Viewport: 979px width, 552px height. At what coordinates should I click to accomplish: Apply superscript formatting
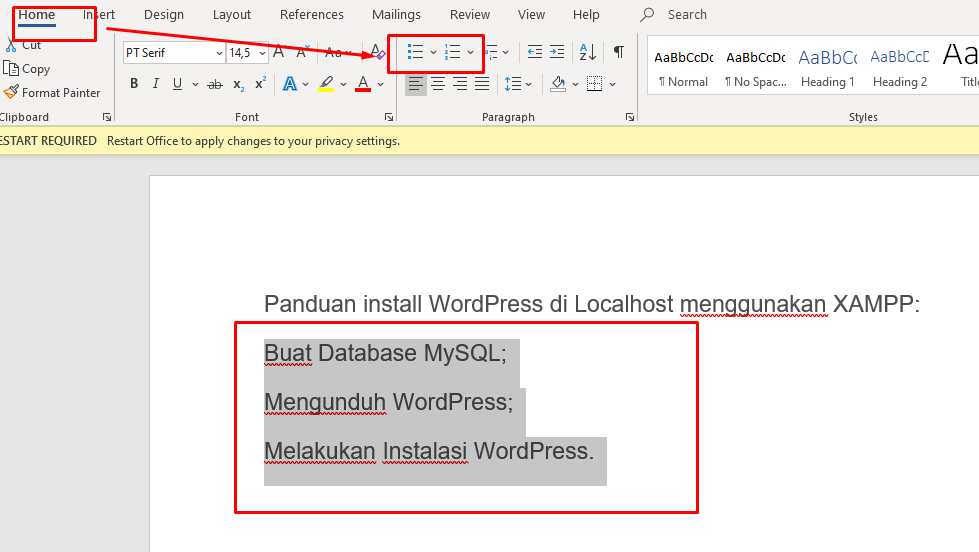pos(261,83)
